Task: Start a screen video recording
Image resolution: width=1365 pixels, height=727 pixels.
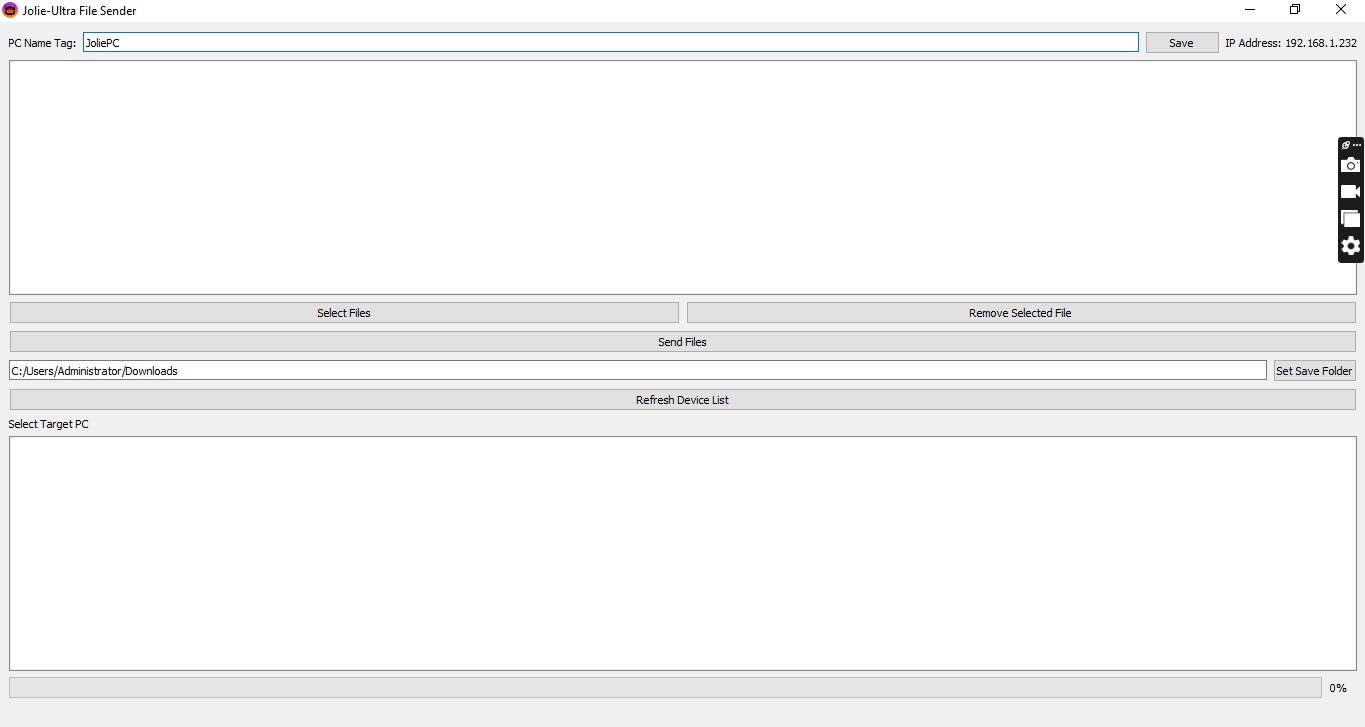Action: pos(1351,192)
